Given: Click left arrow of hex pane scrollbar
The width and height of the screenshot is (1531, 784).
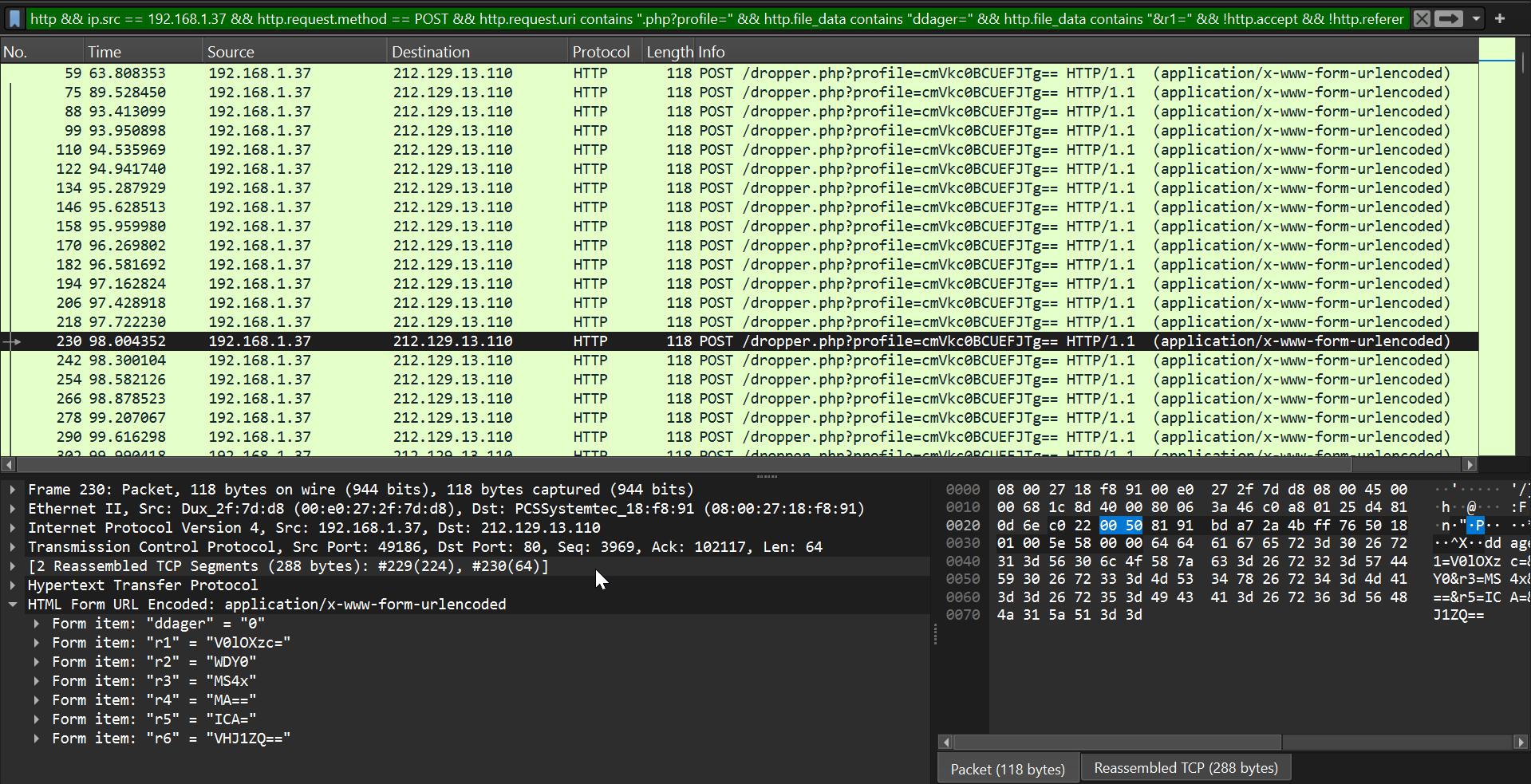Looking at the screenshot, I should (x=946, y=742).
